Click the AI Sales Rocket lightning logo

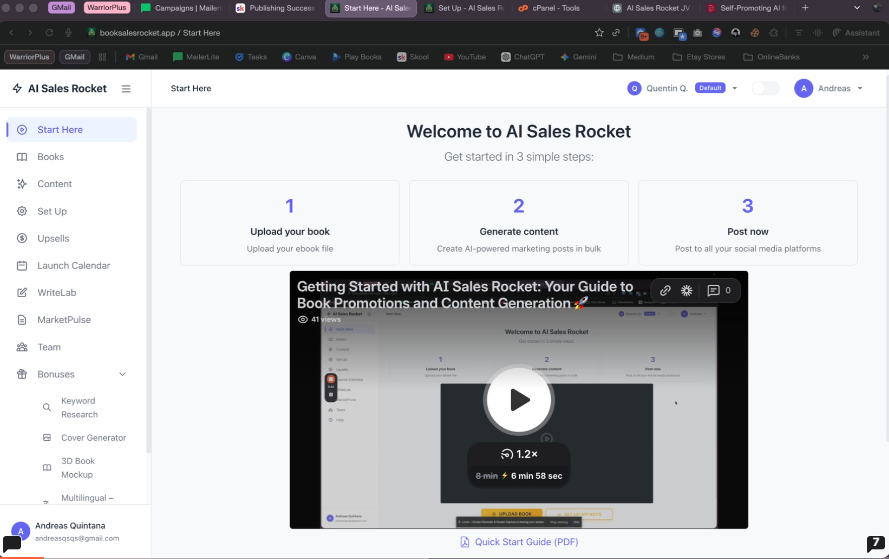17,88
